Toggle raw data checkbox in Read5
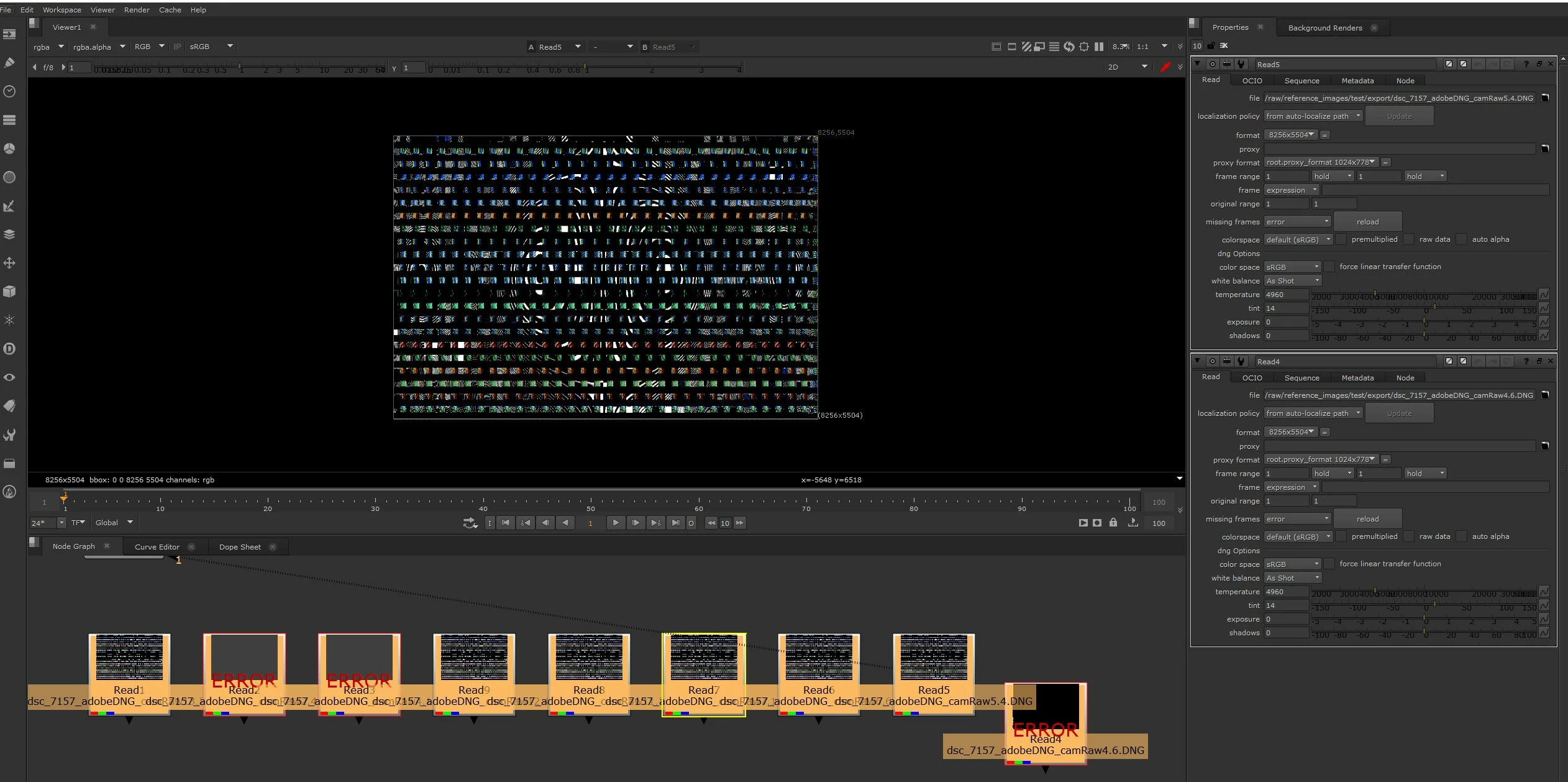This screenshot has width=1568, height=782. click(x=1410, y=239)
